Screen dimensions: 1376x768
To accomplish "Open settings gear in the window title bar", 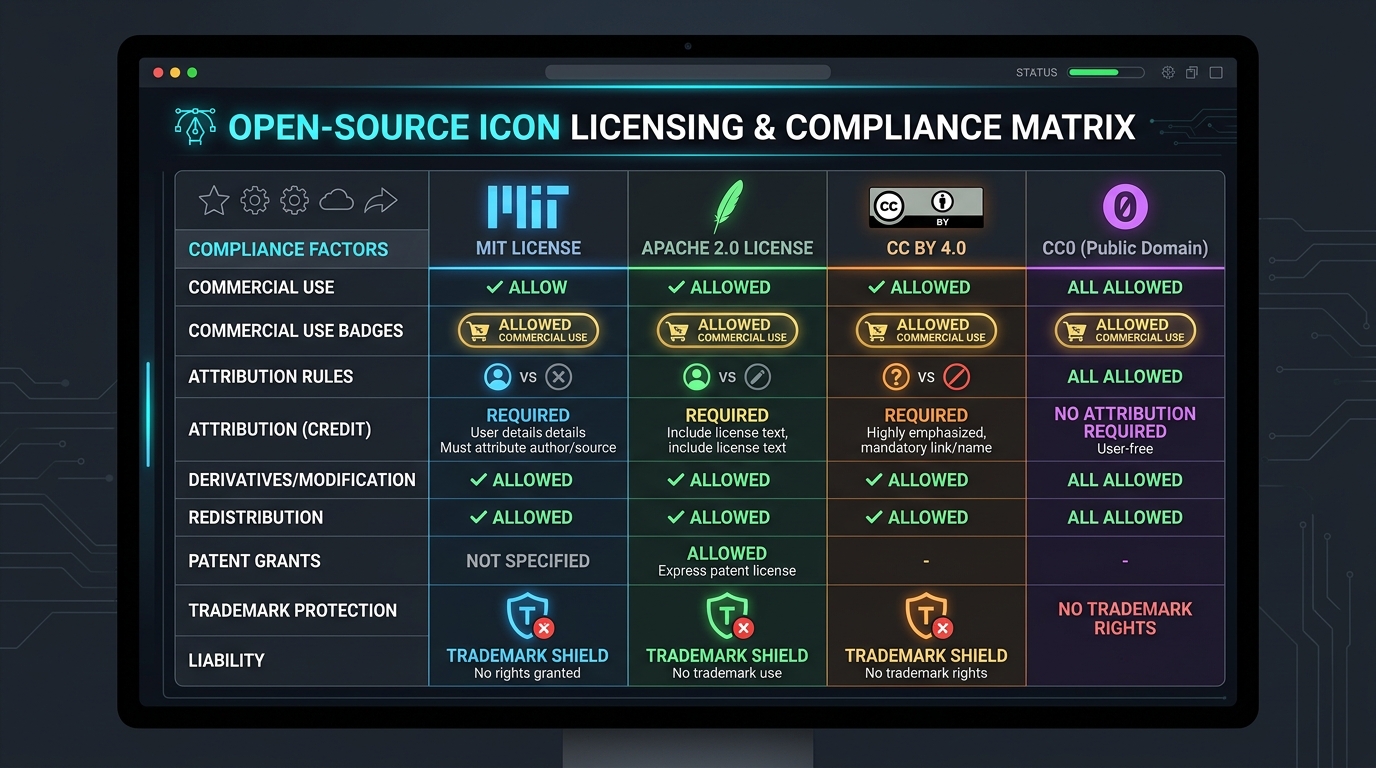I will pos(1168,73).
